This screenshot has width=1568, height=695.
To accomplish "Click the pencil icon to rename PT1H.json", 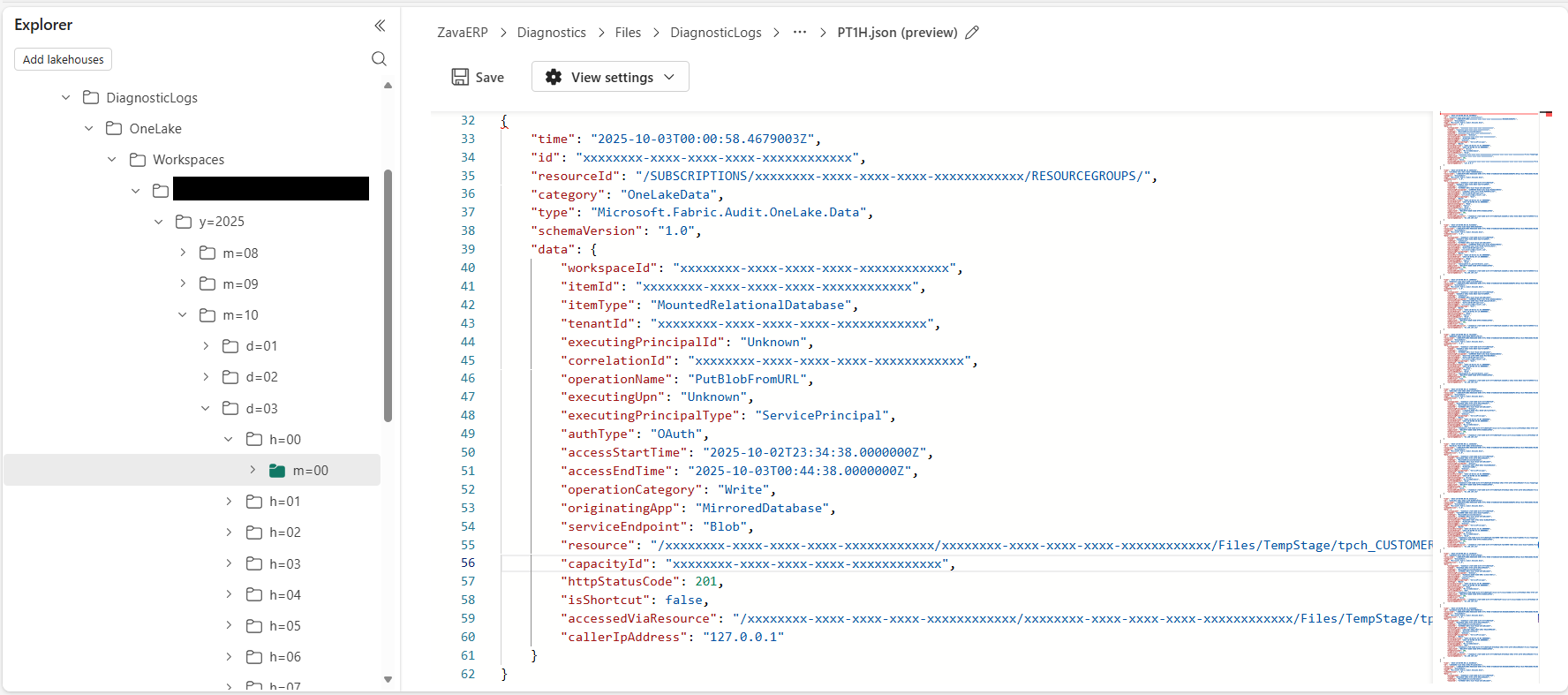I will click(x=972, y=33).
